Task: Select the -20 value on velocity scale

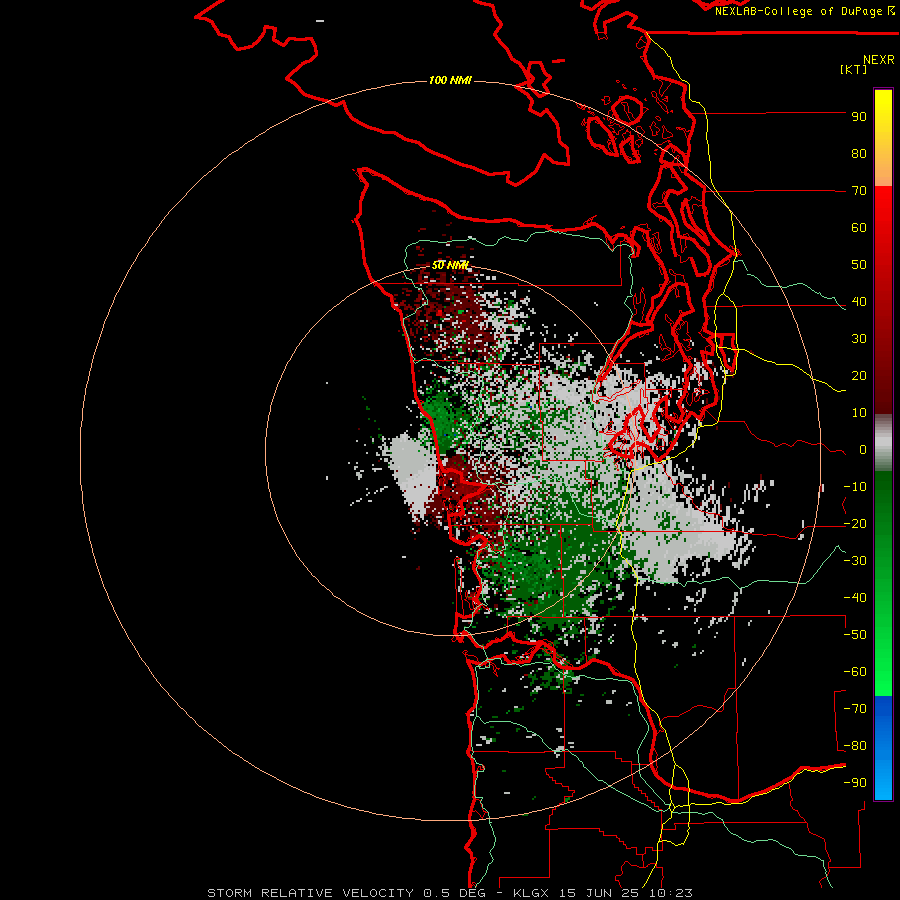Action: point(855,524)
